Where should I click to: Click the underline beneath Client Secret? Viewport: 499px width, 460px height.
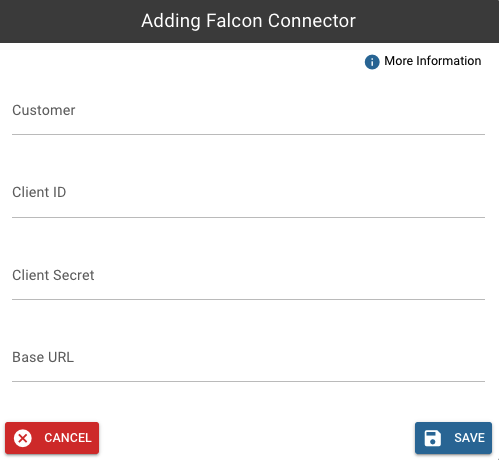(248, 299)
